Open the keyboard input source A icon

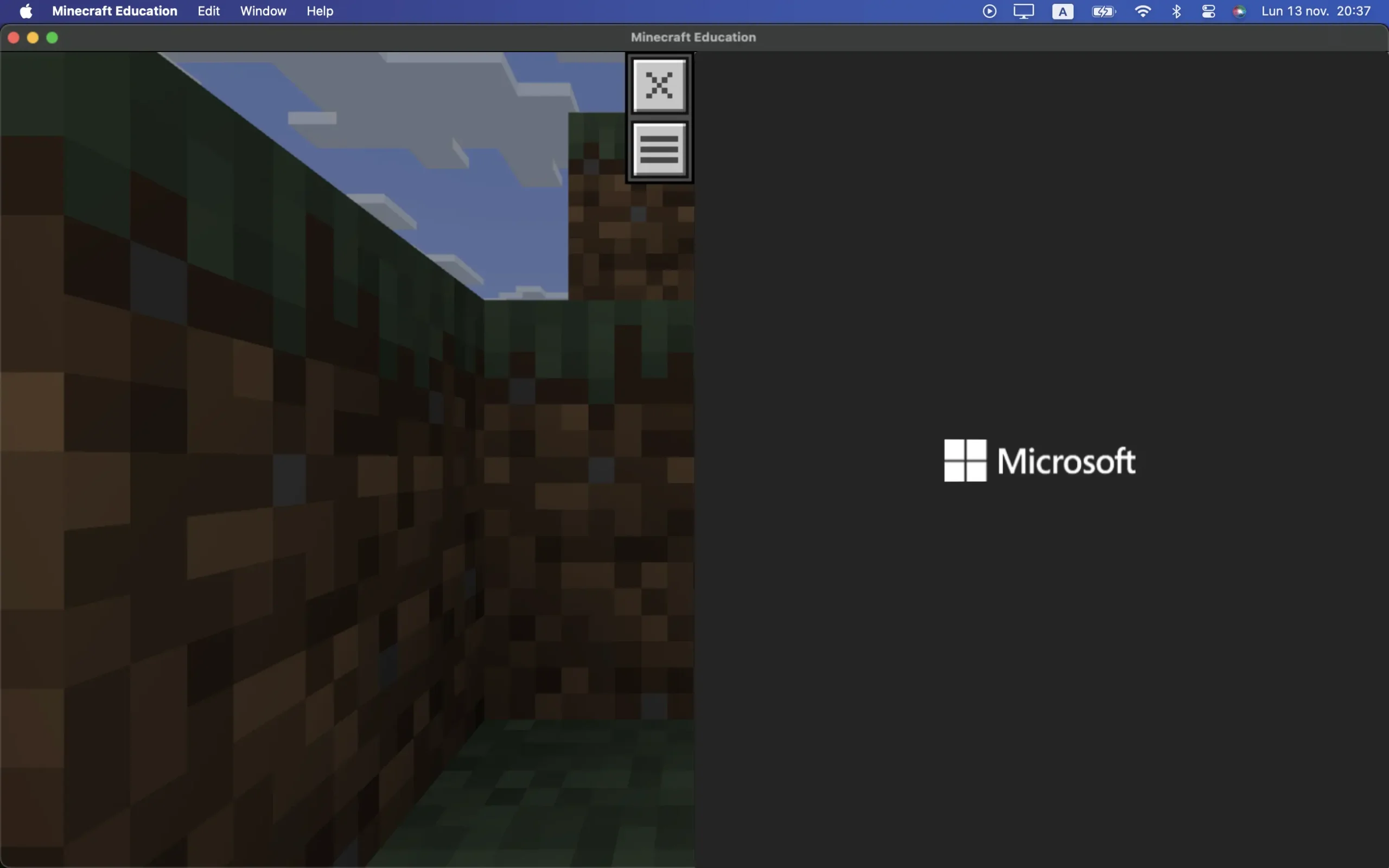point(1062,11)
